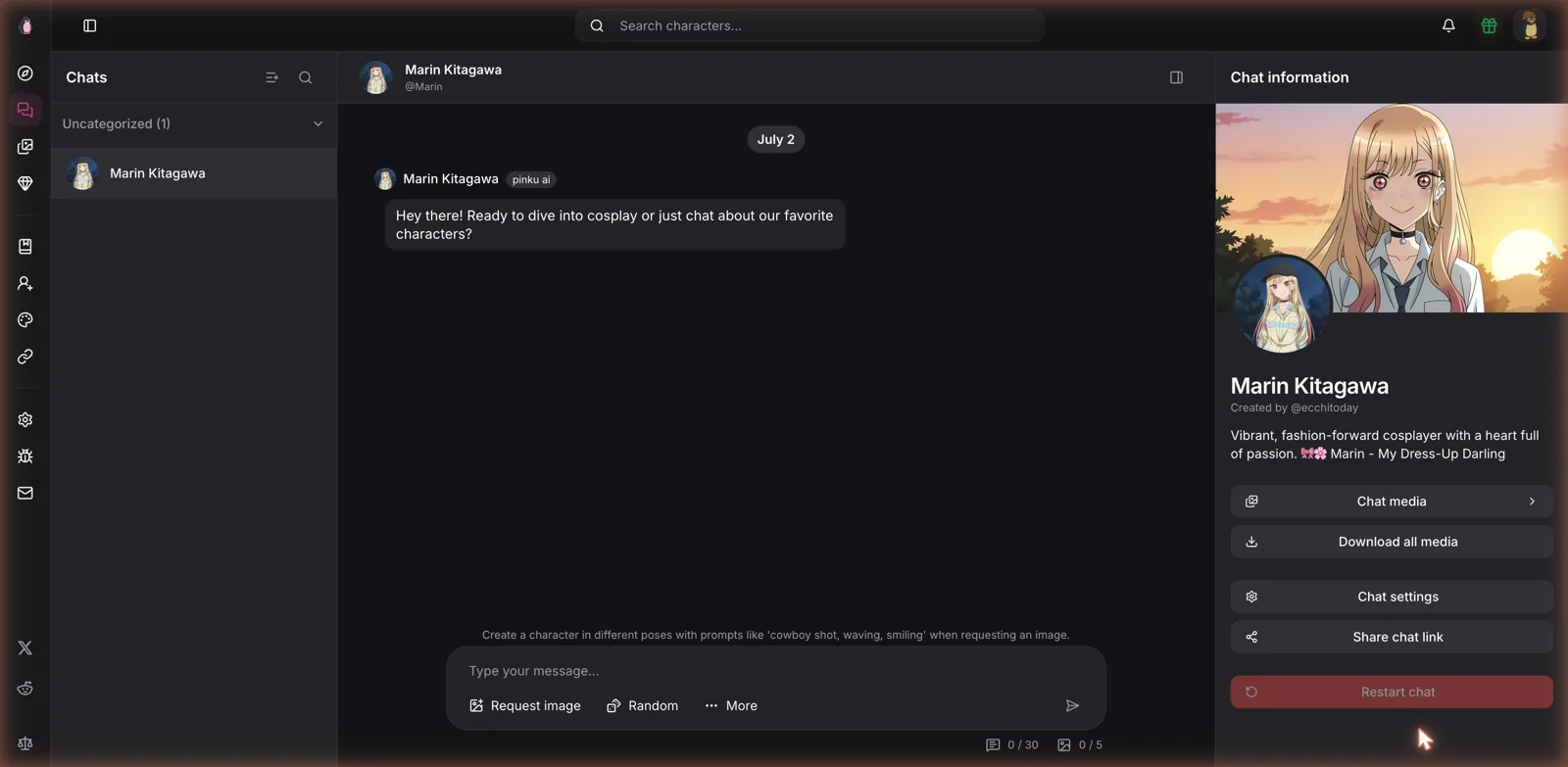The image size is (1568, 767).
Task: Search chats with magnifier icon
Action: tap(306, 77)
